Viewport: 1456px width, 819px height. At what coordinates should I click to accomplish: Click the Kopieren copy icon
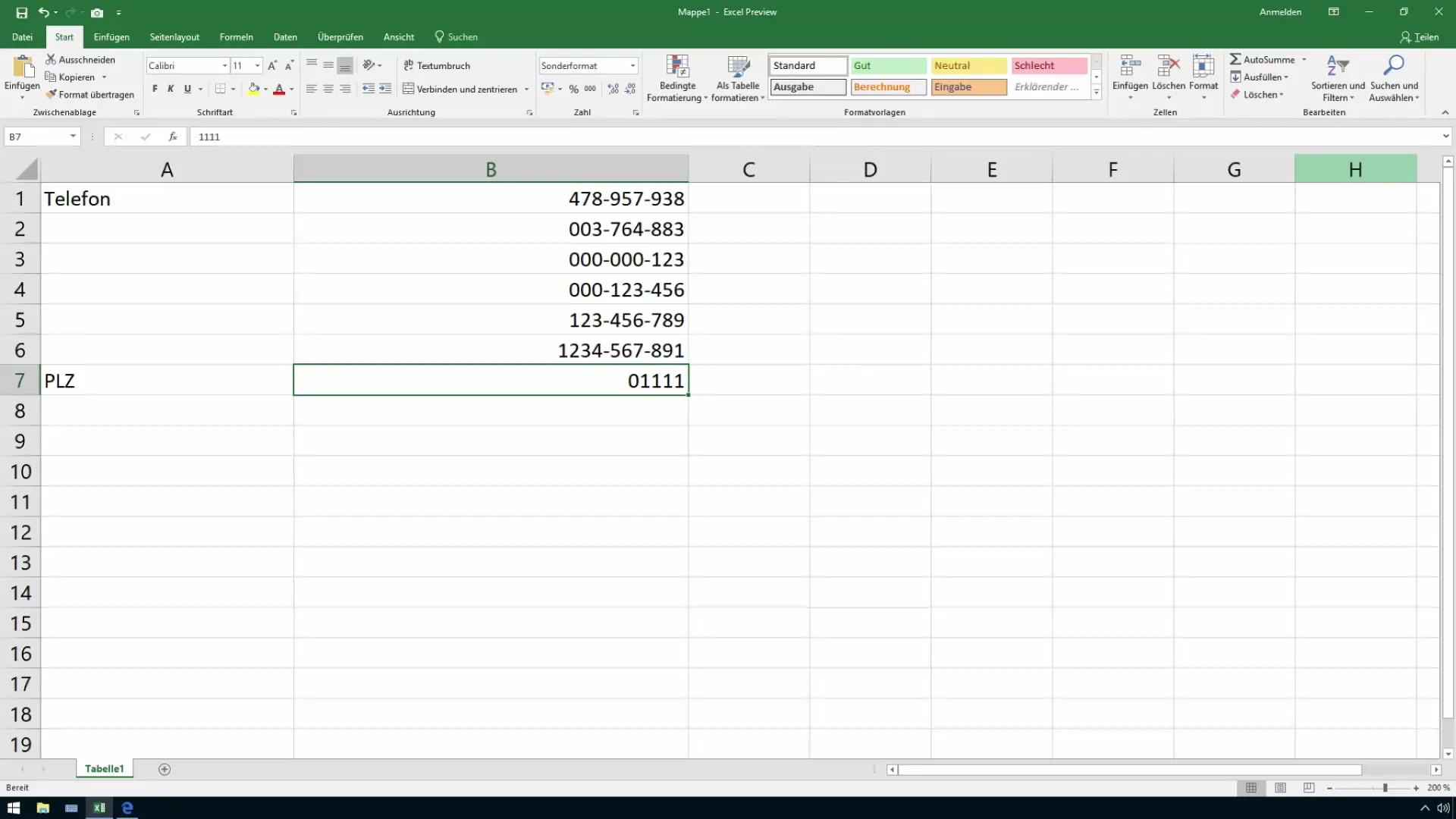tap(51, 77)
